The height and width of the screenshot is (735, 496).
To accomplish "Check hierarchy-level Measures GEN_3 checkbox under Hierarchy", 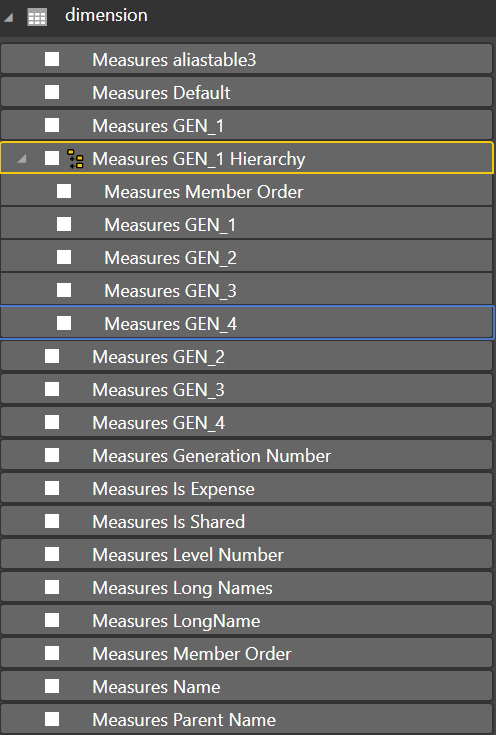I will [64, 290].
